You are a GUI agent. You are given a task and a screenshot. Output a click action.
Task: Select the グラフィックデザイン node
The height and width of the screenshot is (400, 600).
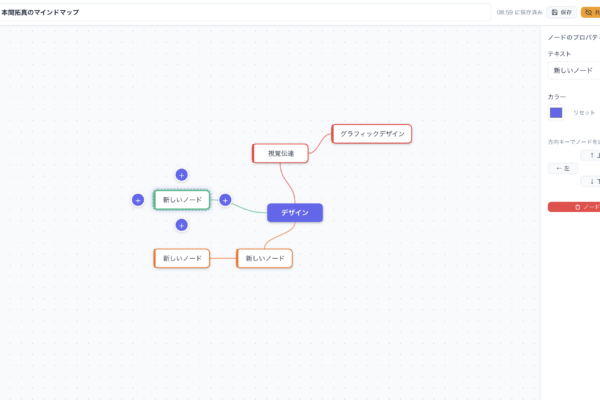click(x=372, y=133)
